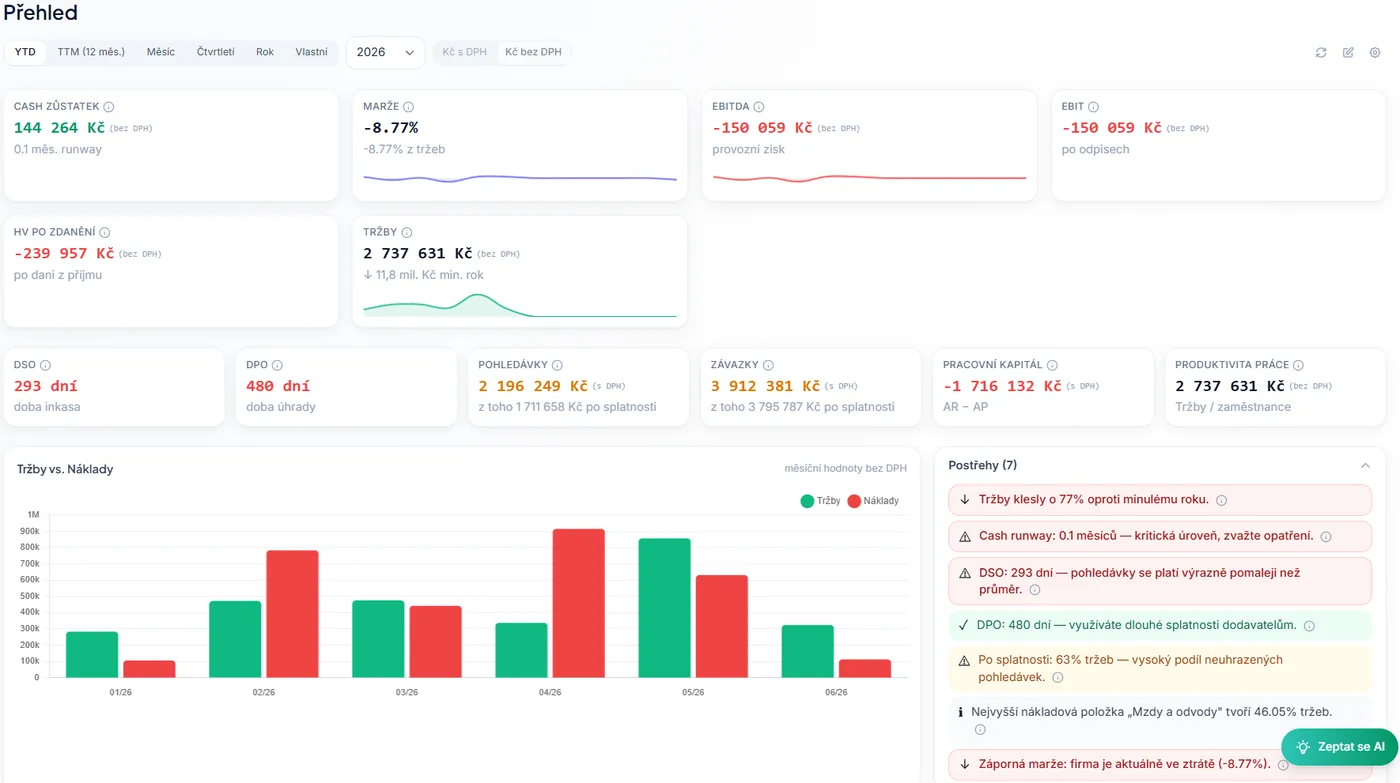Click the EBITDA value -150 059 Kč

[762, 128]
